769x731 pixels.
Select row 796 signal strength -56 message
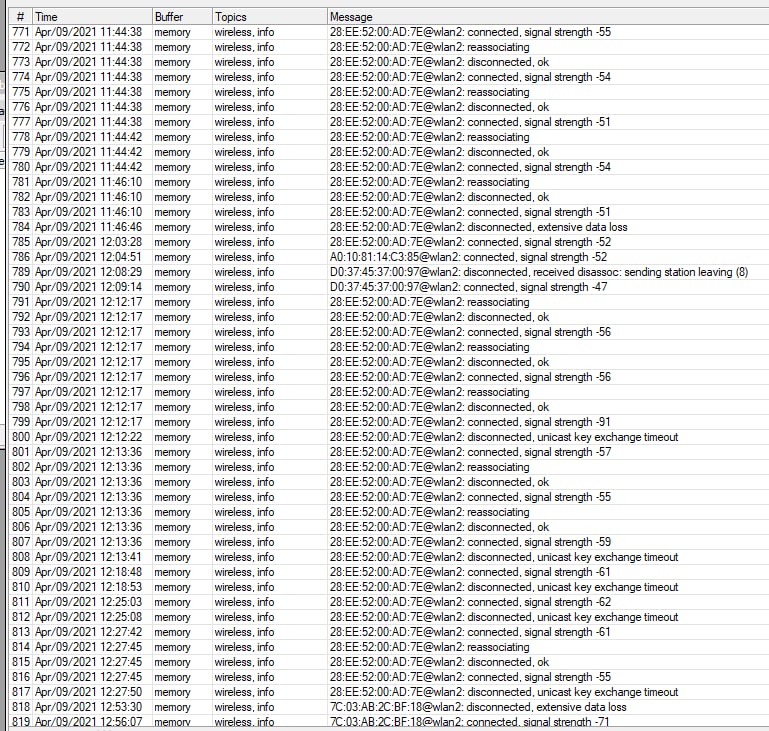coord(470,377)
